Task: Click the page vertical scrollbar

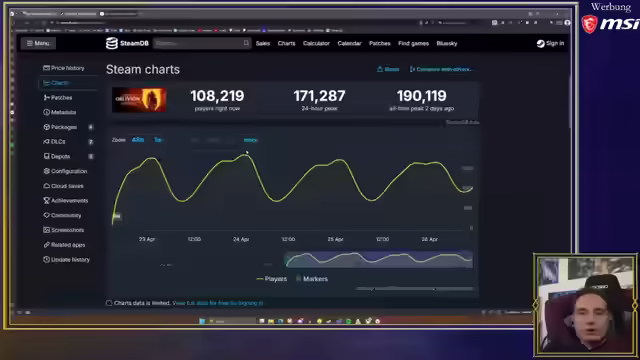Action: coord(571,102)
